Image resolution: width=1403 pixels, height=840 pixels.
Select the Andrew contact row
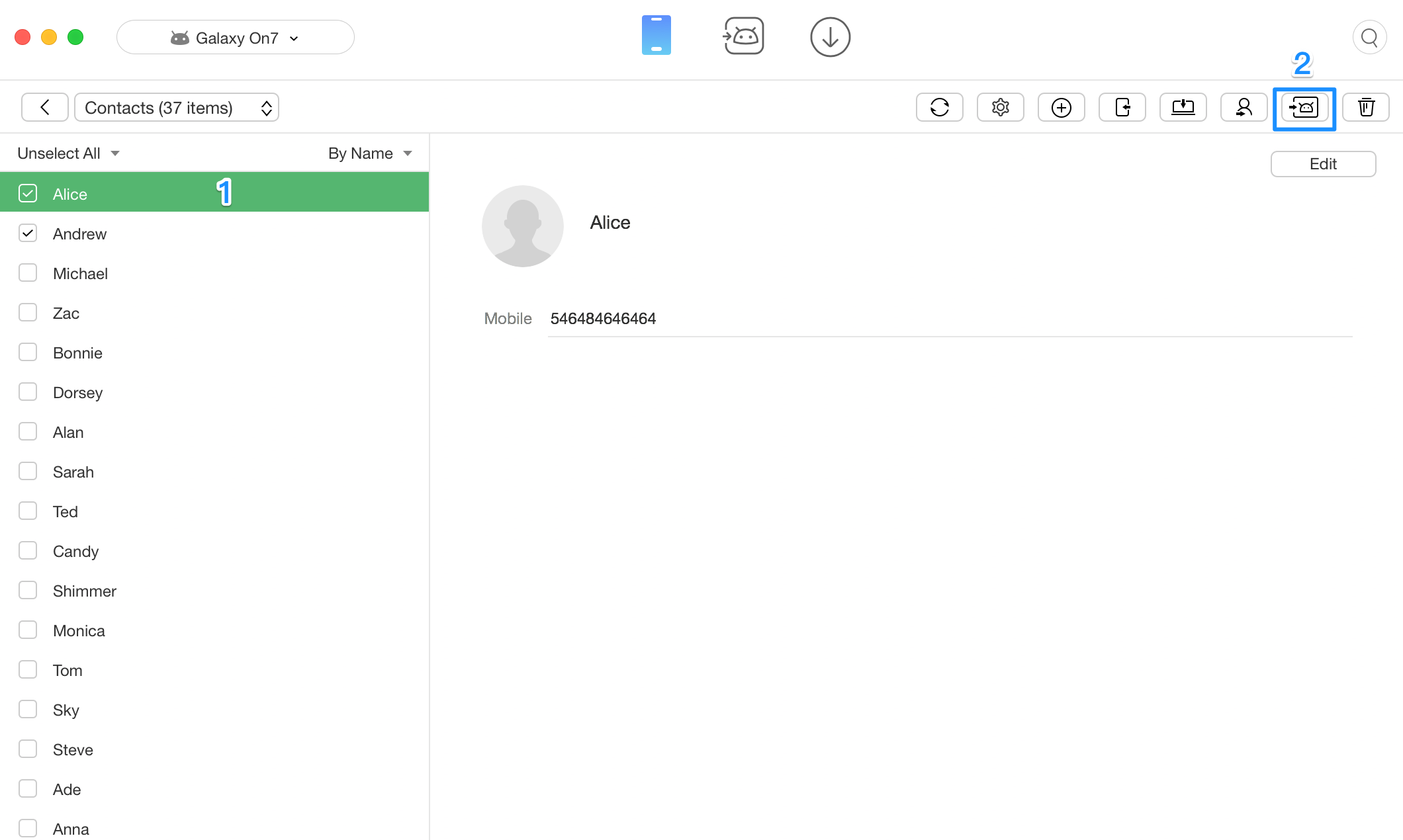point(214,233)
